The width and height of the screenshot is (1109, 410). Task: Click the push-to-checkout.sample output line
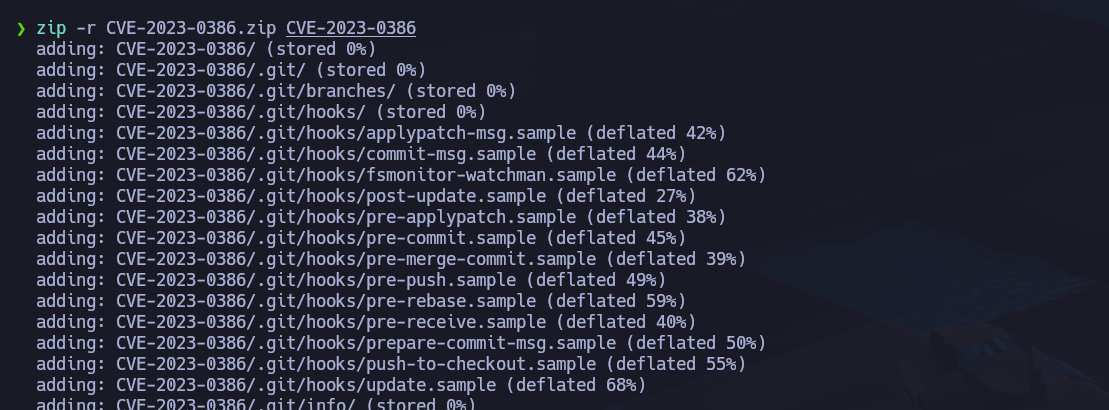coord(390,364)
